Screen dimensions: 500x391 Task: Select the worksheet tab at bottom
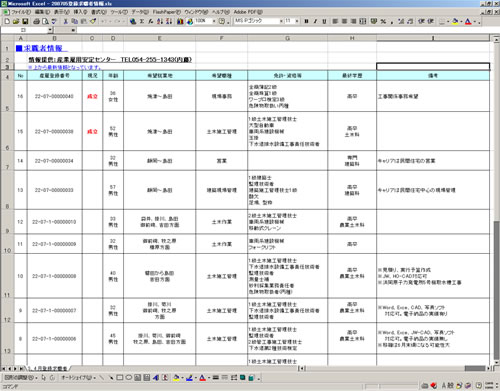pos(48,368)
